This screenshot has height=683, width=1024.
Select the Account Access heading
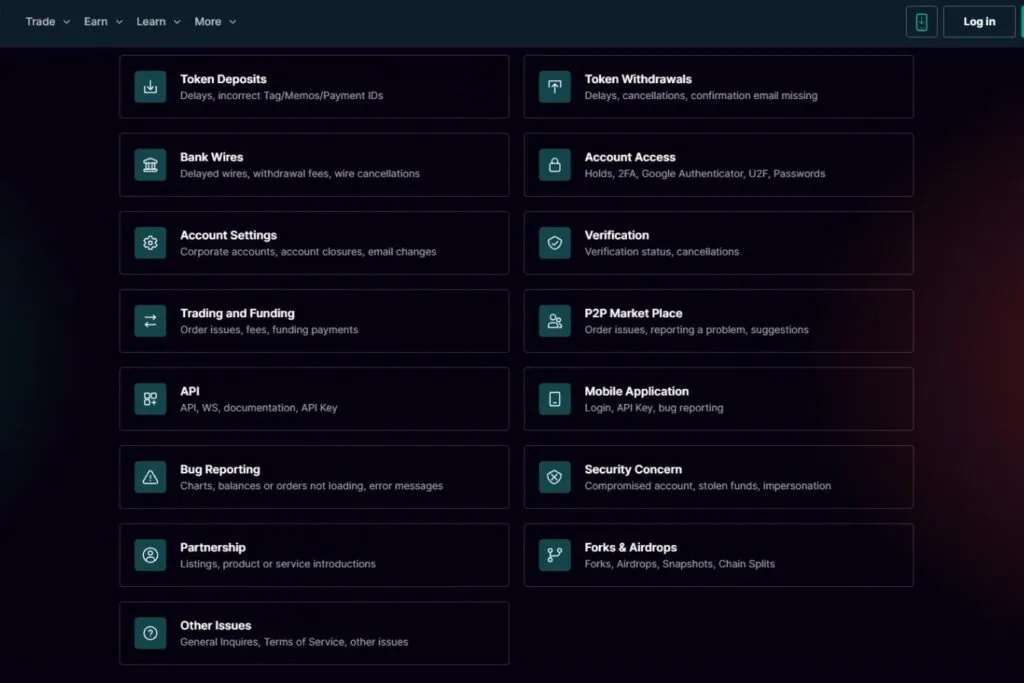(630, 157)
